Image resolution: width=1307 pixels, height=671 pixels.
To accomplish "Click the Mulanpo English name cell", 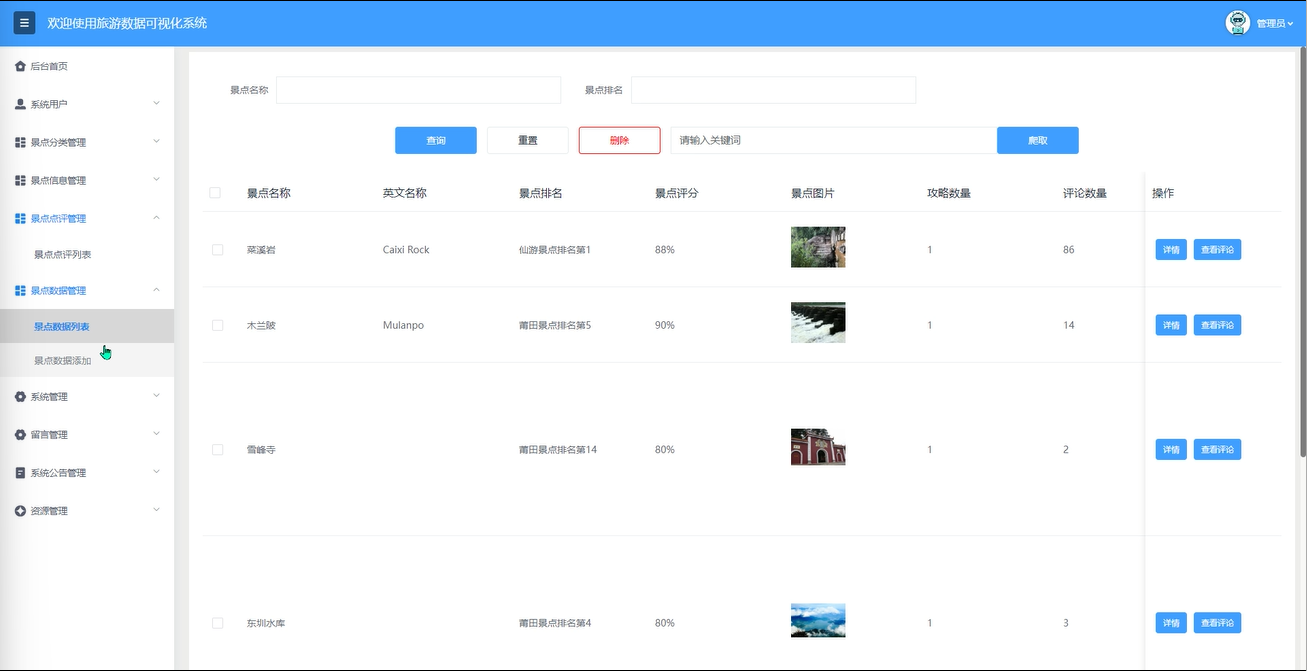I will point(403,325).
